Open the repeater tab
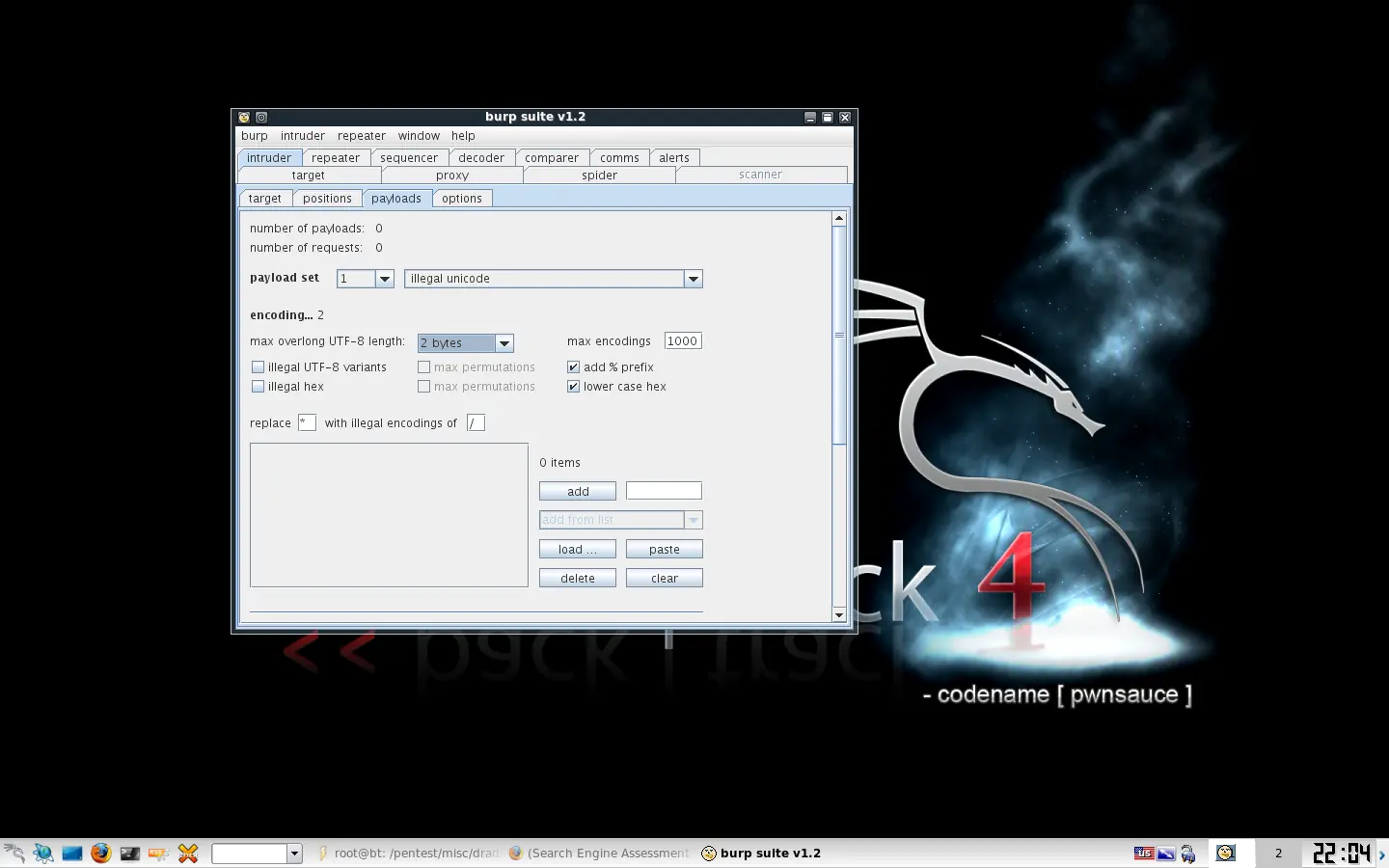1389x868 pixels. [336, 158]
